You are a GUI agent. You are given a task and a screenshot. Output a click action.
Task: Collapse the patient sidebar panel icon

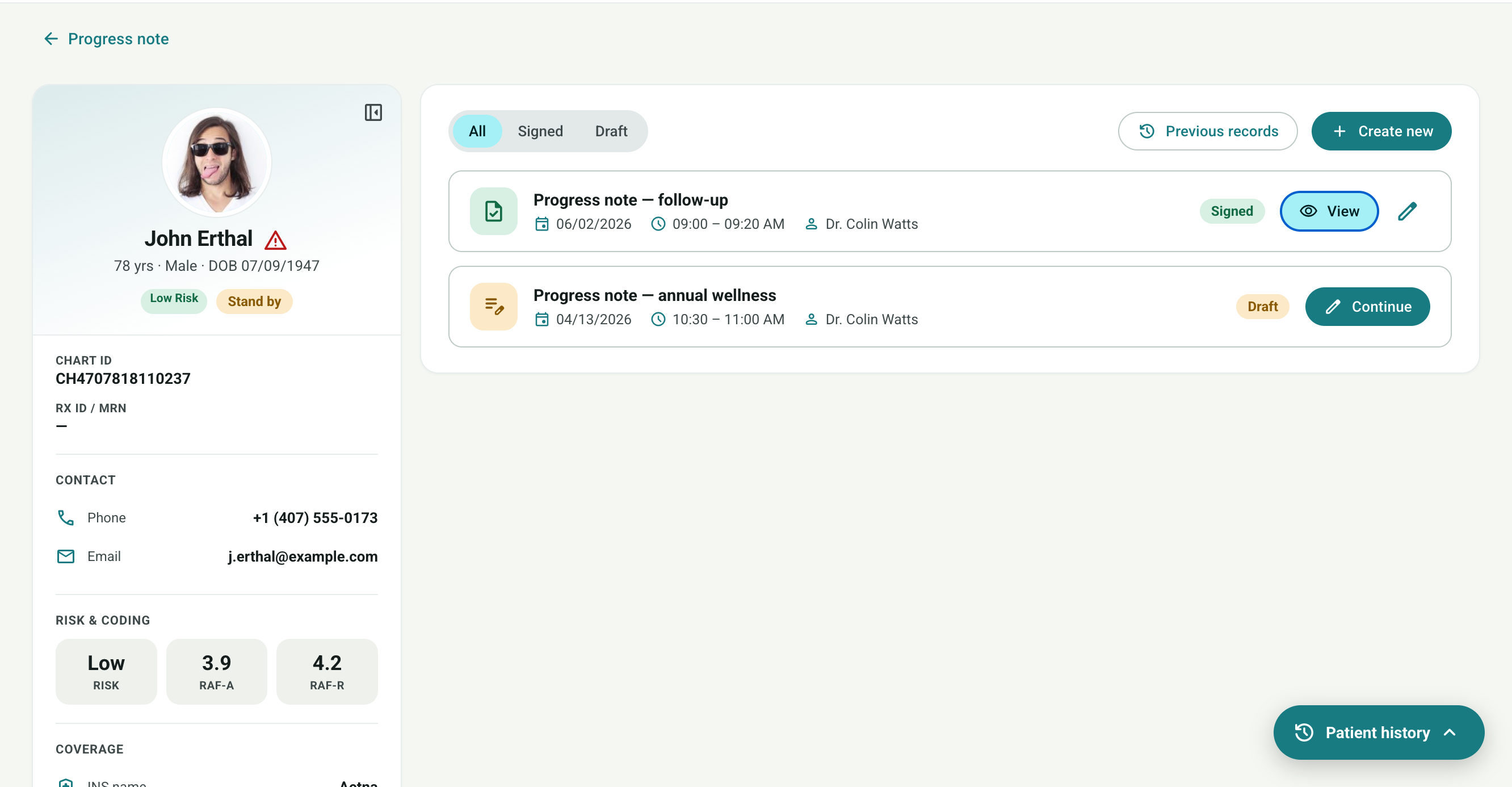tap(373, 112)
